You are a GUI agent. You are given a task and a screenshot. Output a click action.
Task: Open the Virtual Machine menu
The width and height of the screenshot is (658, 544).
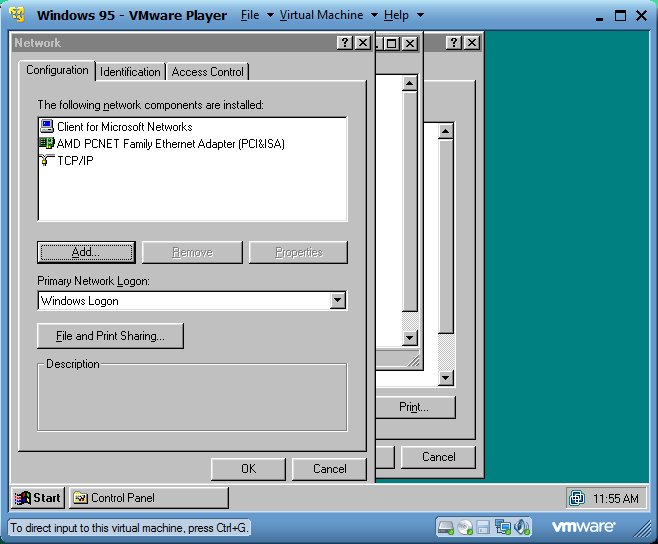pos(321,15)
